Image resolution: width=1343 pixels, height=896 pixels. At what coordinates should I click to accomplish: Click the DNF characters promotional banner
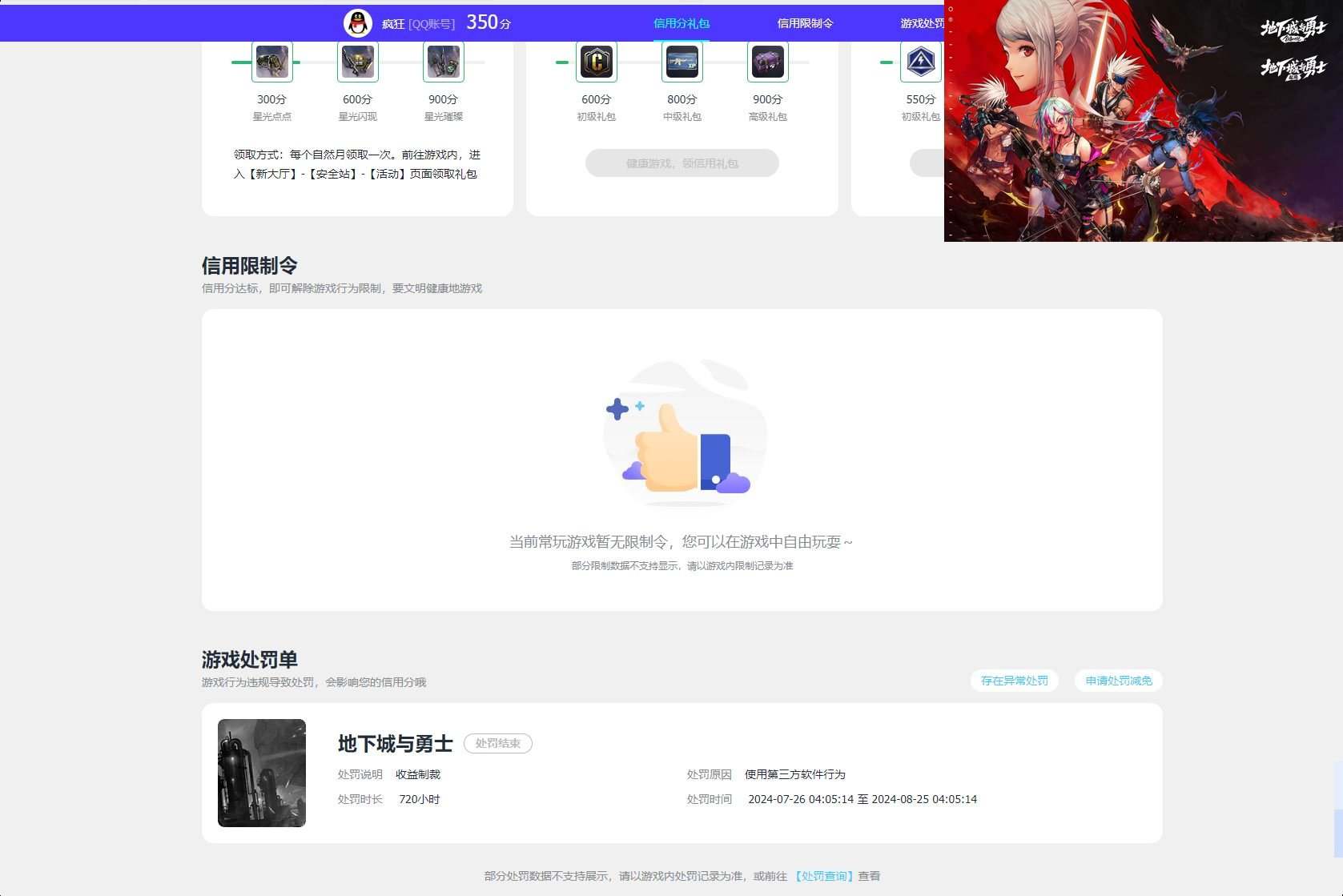coord(1144,121)
